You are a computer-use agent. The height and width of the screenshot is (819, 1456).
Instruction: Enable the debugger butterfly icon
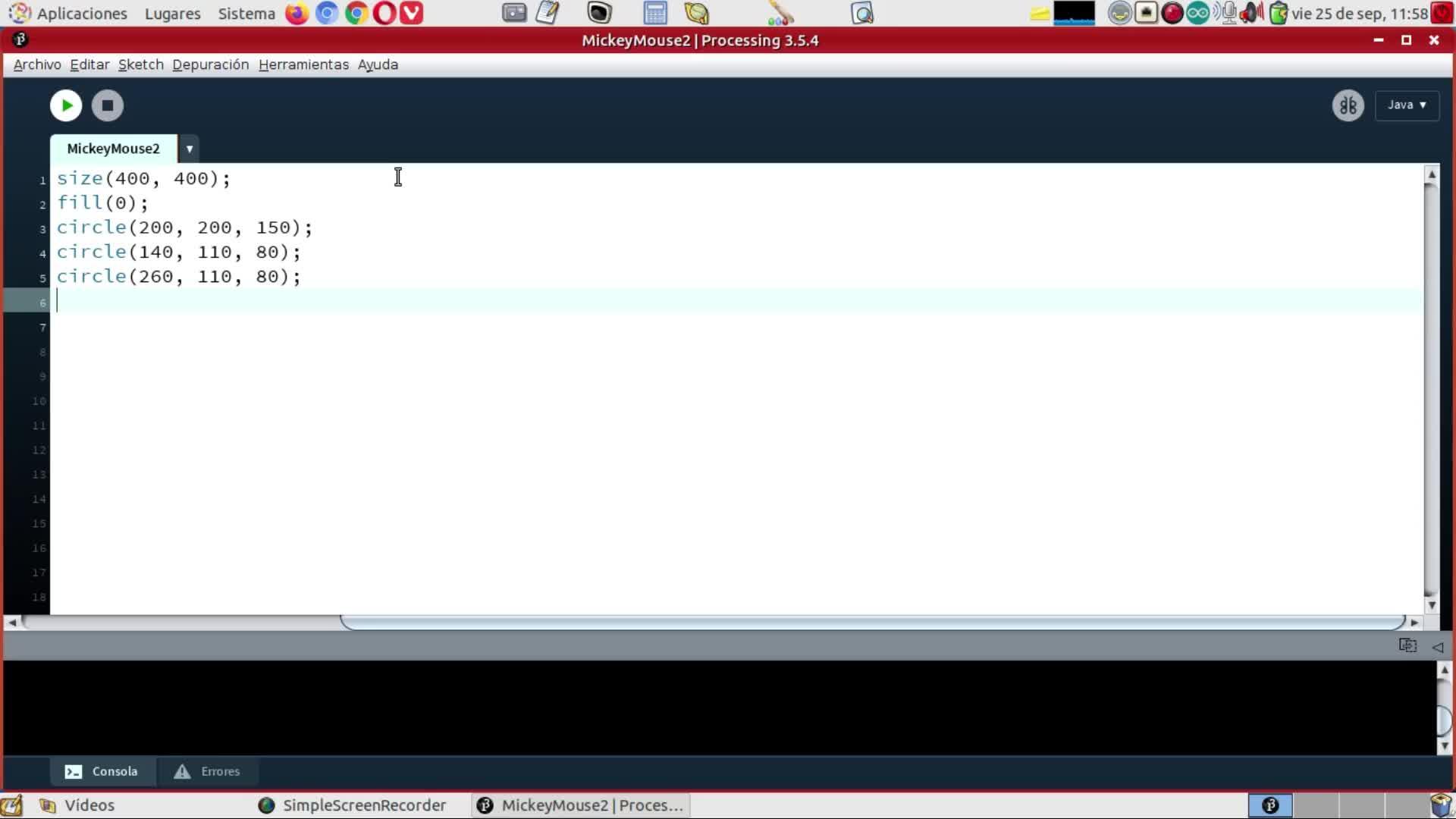coord(1348,105)
